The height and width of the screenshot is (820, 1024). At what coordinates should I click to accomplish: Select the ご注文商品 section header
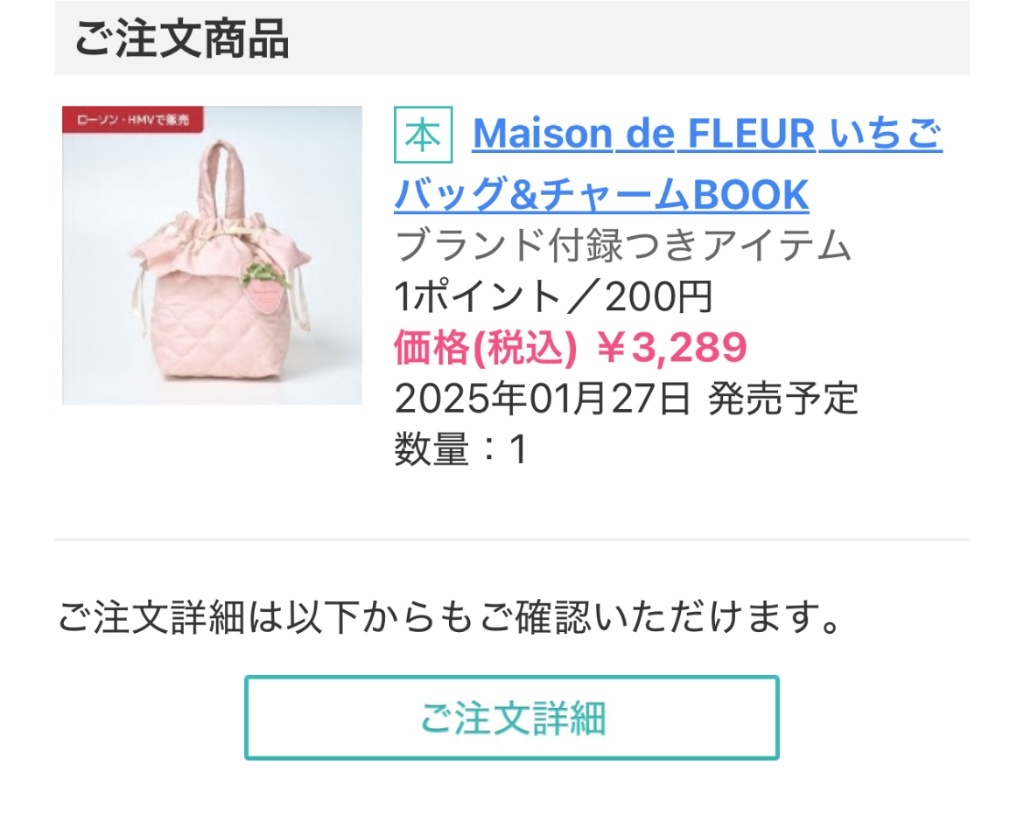point(182,39)
